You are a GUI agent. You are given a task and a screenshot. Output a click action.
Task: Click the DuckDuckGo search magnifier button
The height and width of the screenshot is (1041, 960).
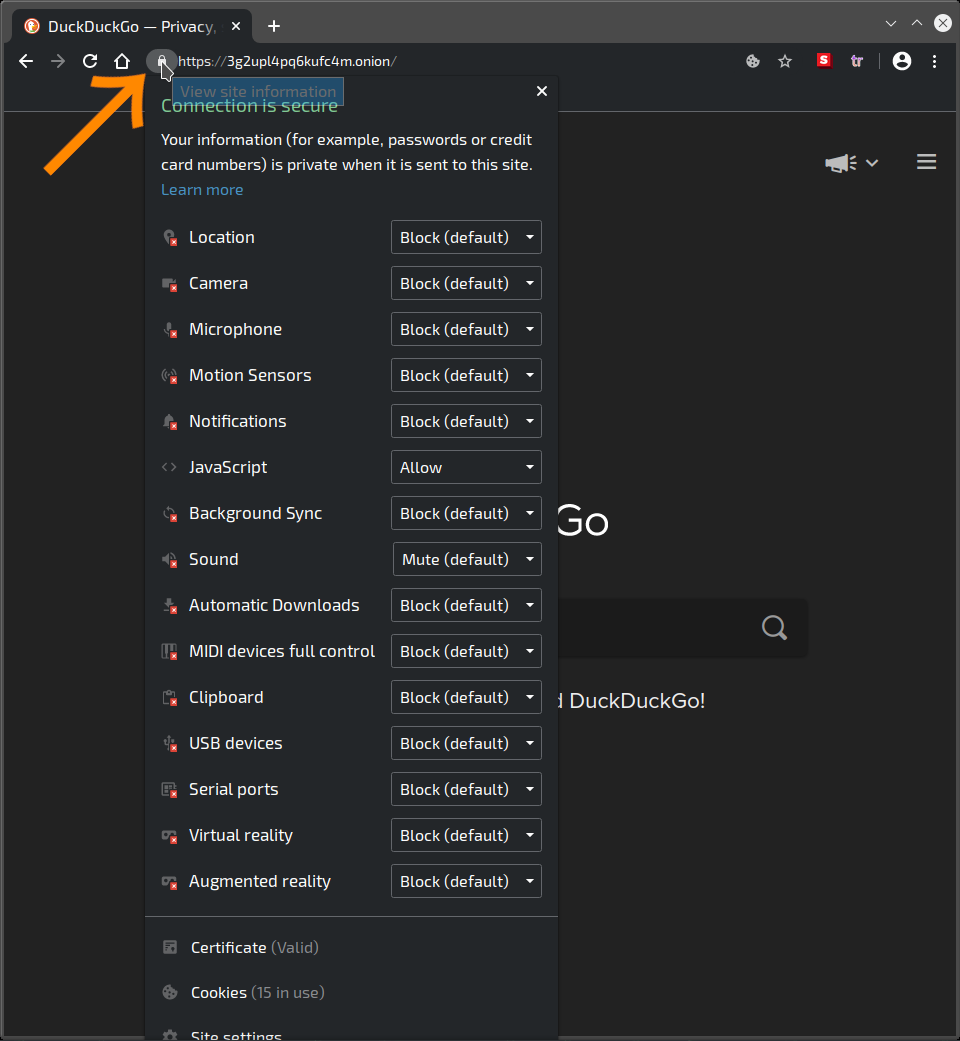click(x=774, y=627)
